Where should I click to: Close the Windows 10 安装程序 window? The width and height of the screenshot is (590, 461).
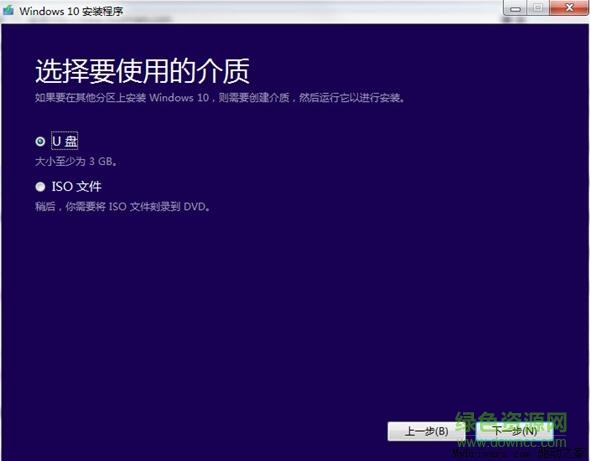tap(569, 8)
